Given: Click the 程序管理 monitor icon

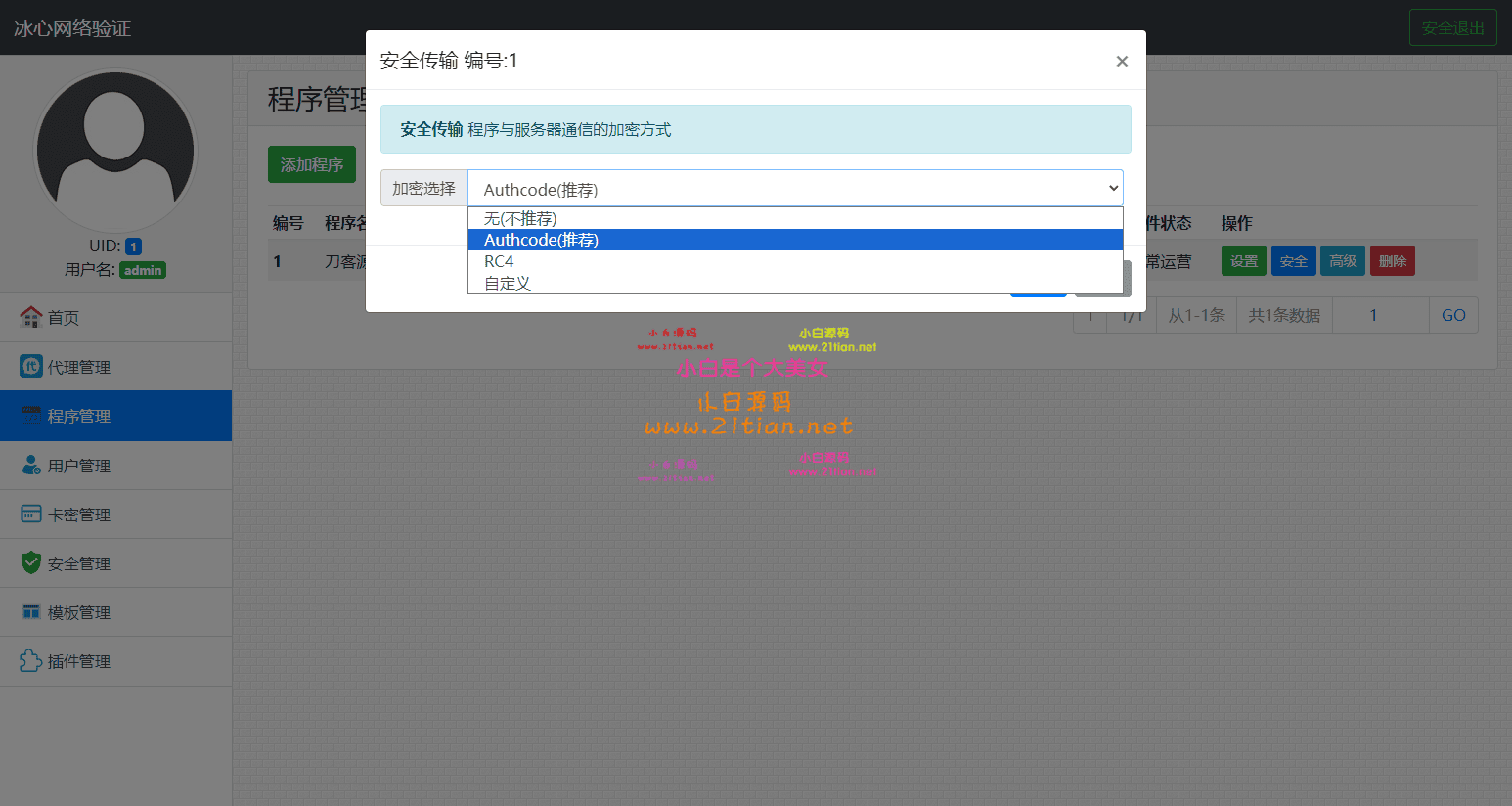Looking at the screenshot, I should 33,415.
